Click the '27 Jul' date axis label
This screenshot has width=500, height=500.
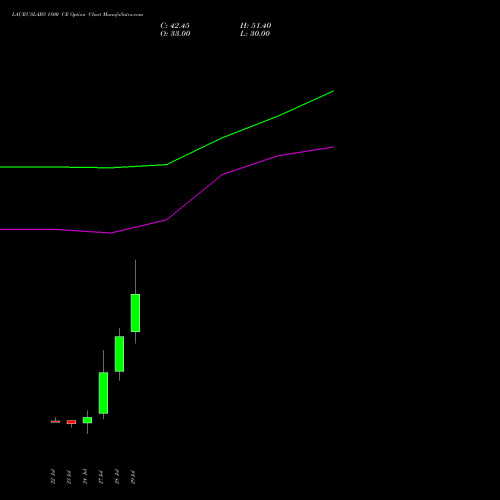101,477
